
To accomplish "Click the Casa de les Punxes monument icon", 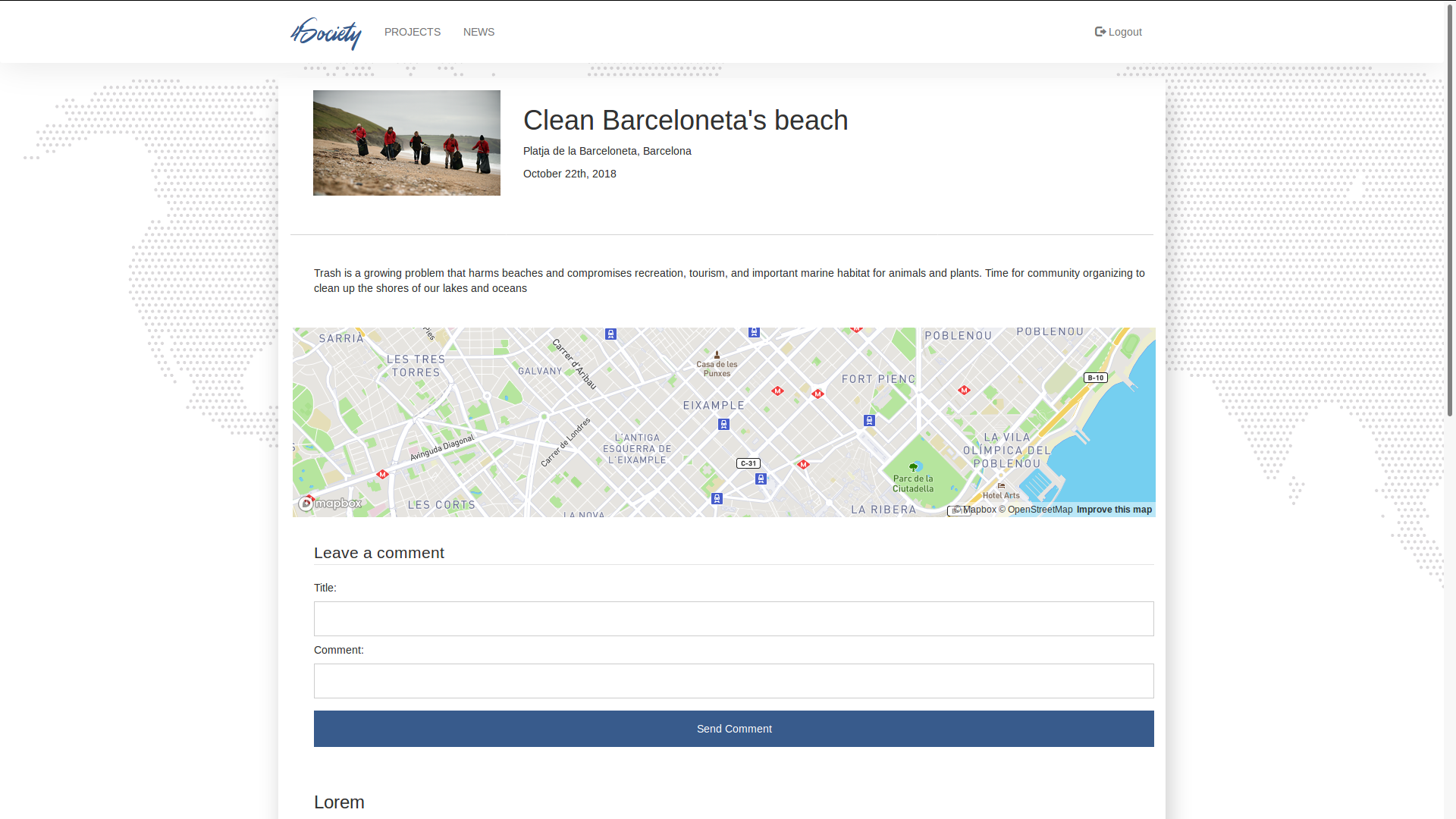I will click(717, 354).
